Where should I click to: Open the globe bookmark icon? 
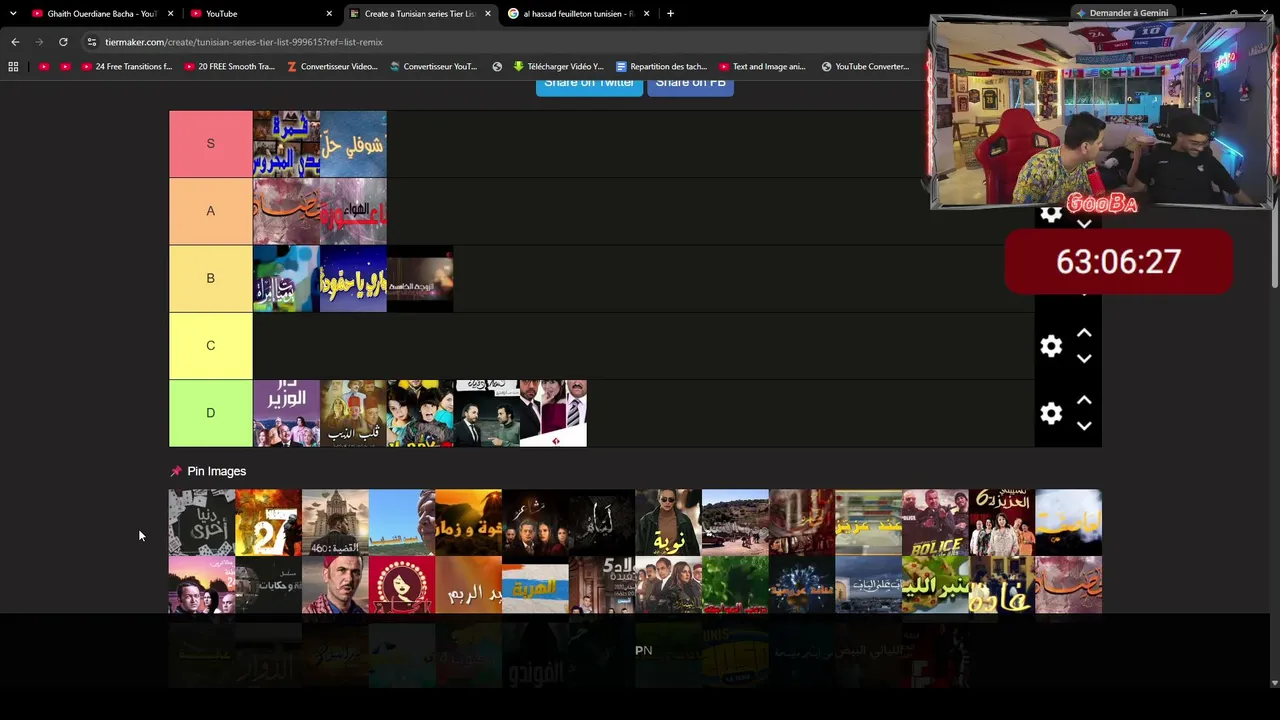coord(497,67)
